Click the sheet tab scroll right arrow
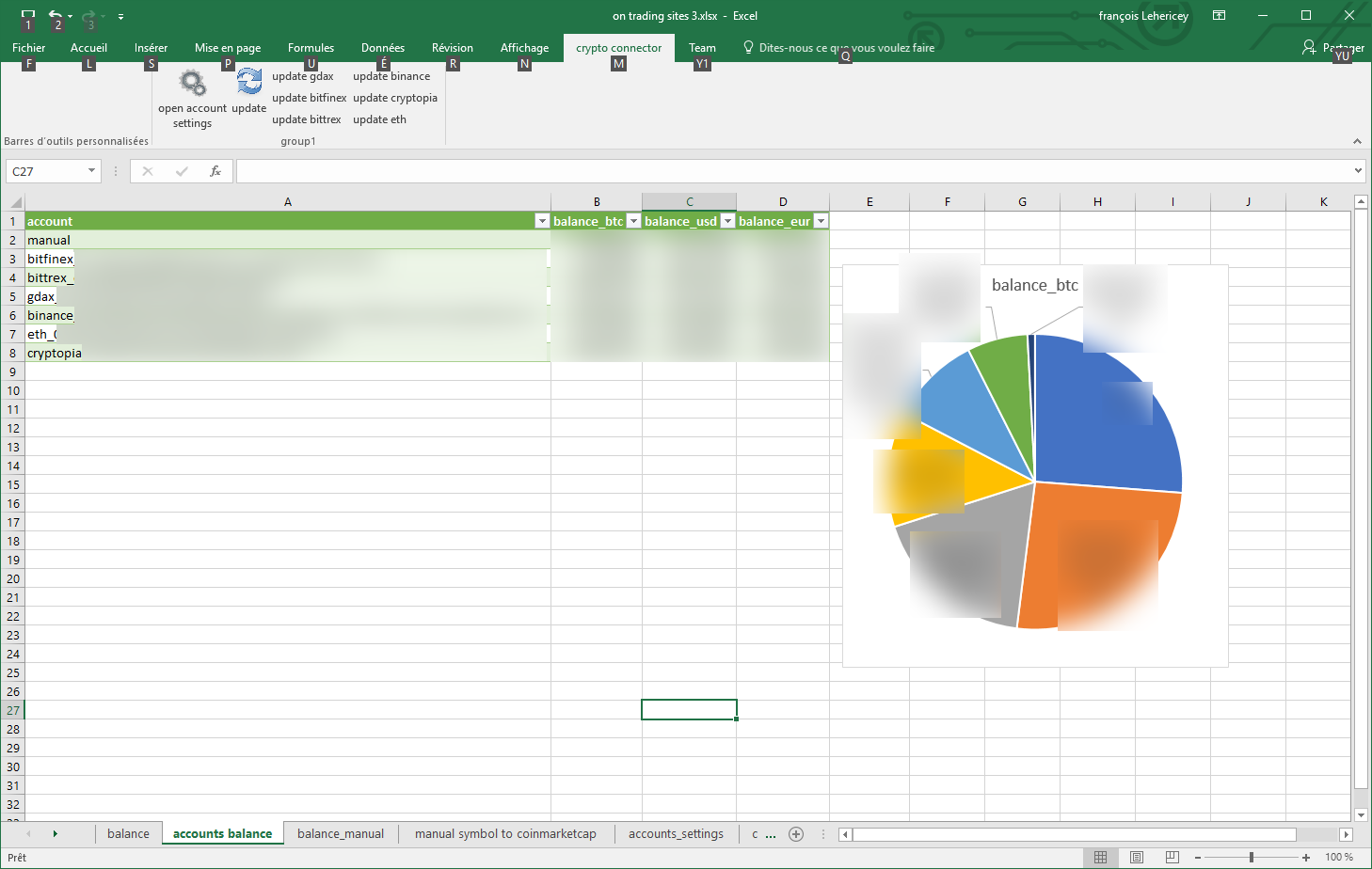The image size is (1372, 869). 55,833
